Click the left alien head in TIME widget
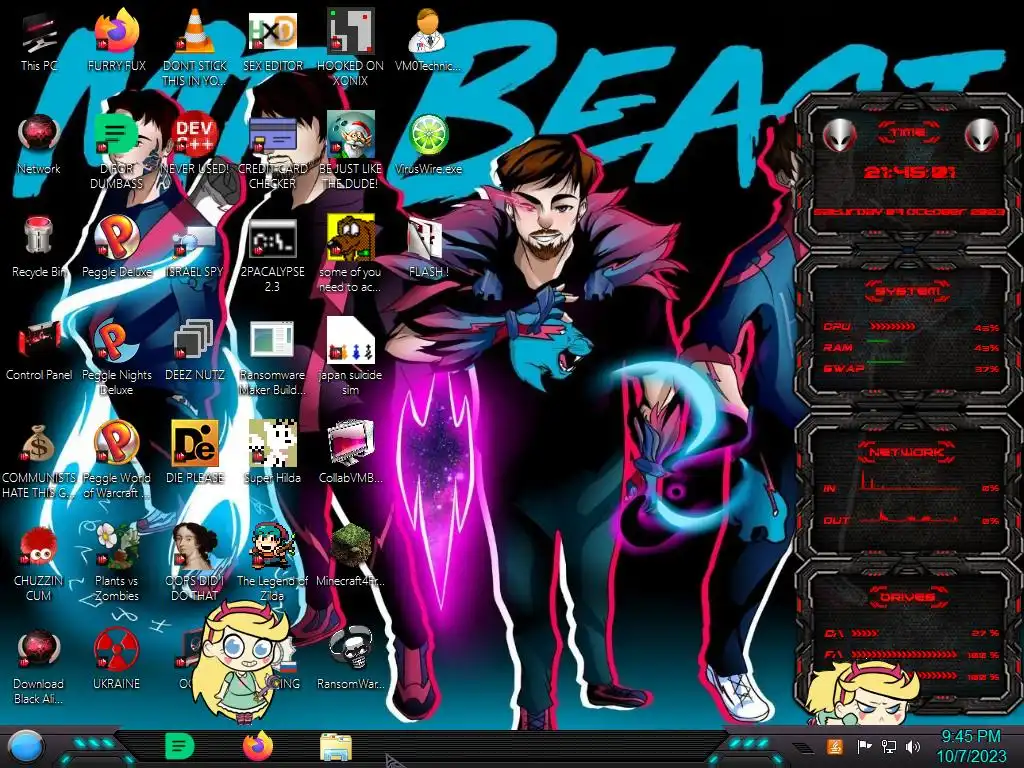 pyautogui.click(x=839, y=135)
